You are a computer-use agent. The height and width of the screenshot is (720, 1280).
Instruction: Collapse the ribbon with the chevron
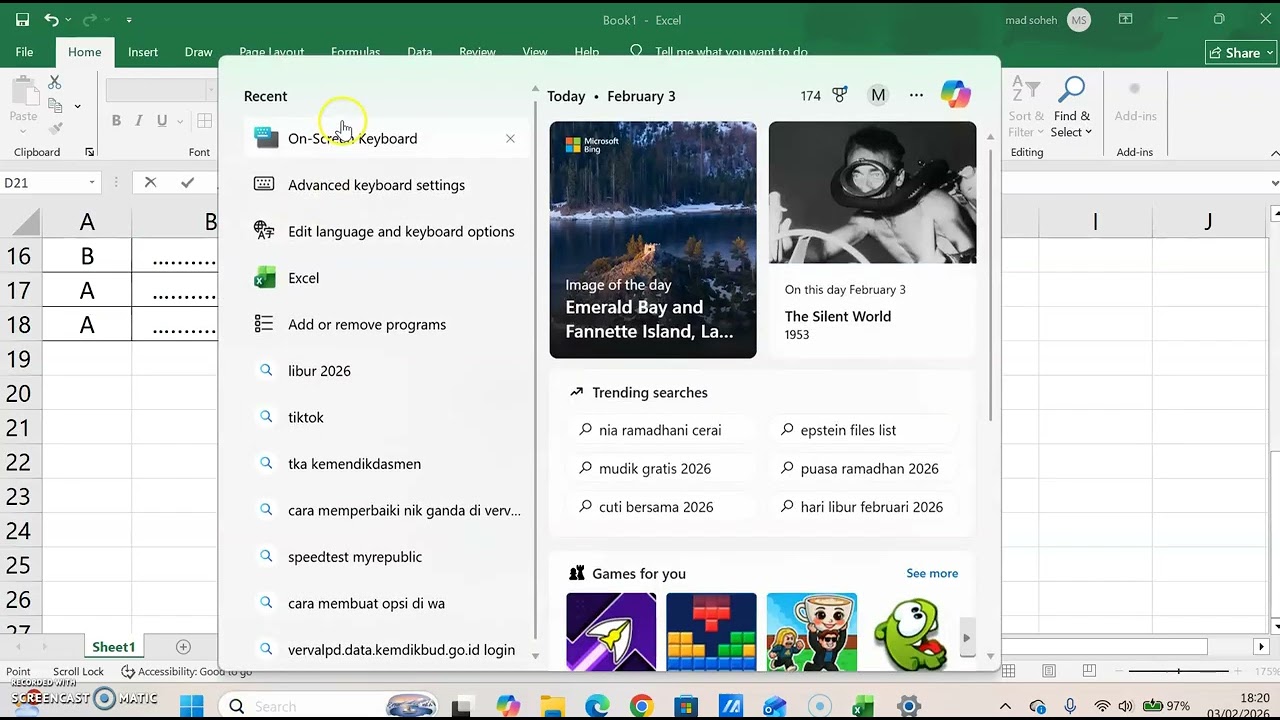1274,152
